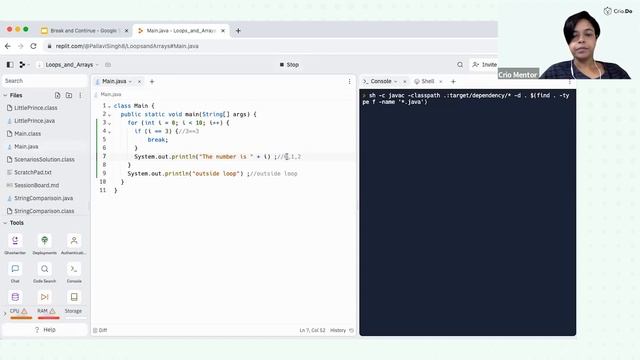The height and width of the screenshot is (360, 640).
Task: Click the RAM usage indicator
Action: [47, 313]
